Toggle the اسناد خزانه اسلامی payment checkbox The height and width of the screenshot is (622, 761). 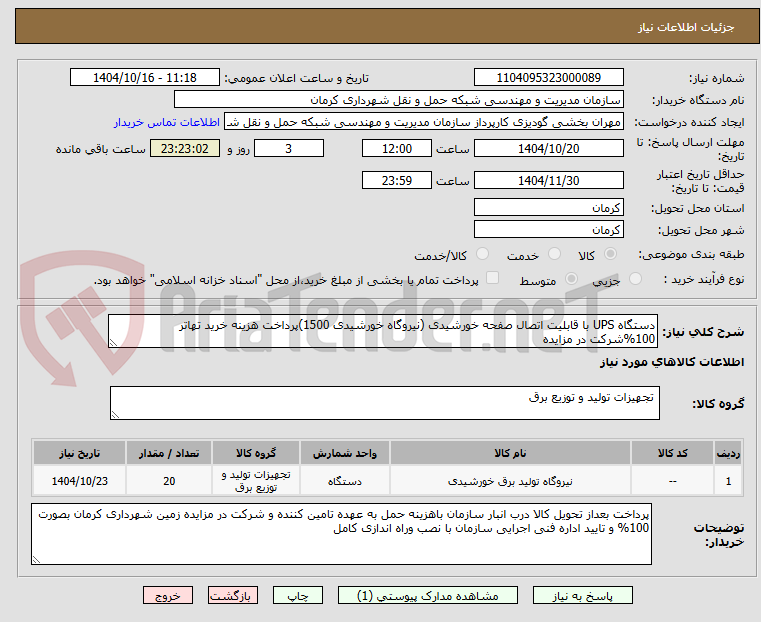[x=492, y=278]
